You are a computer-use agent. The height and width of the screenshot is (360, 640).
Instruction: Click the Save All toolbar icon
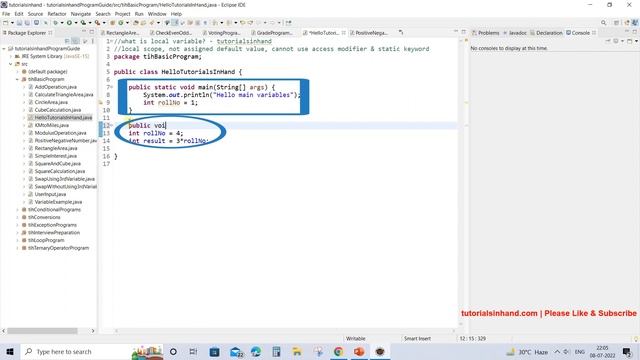(27, 22)
